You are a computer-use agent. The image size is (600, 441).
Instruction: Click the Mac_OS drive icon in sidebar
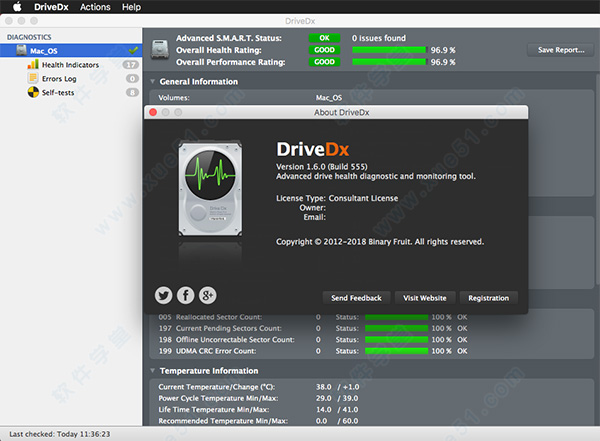(21, 50)
